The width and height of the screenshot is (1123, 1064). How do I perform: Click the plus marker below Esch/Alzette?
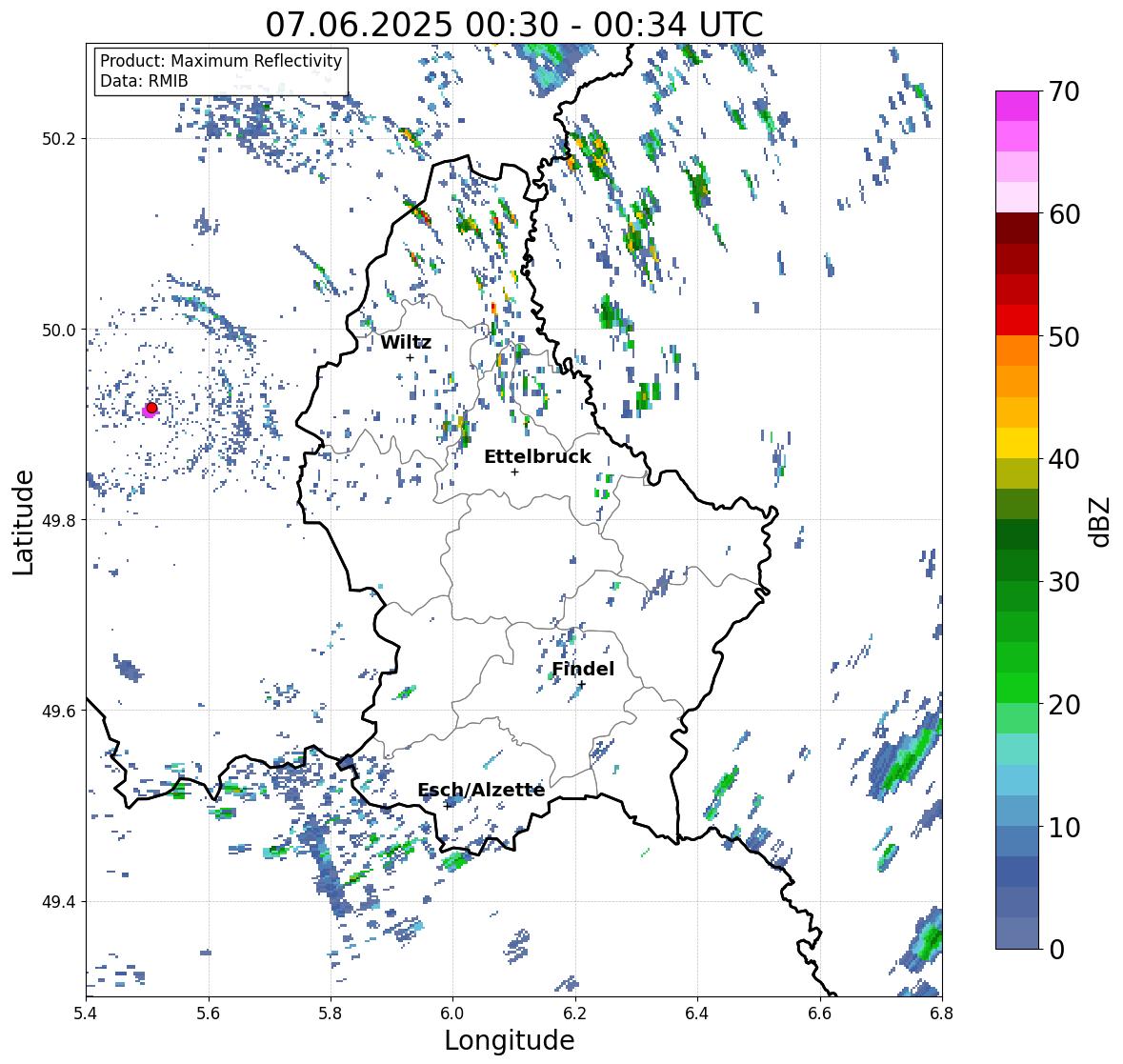pos(447,806)
